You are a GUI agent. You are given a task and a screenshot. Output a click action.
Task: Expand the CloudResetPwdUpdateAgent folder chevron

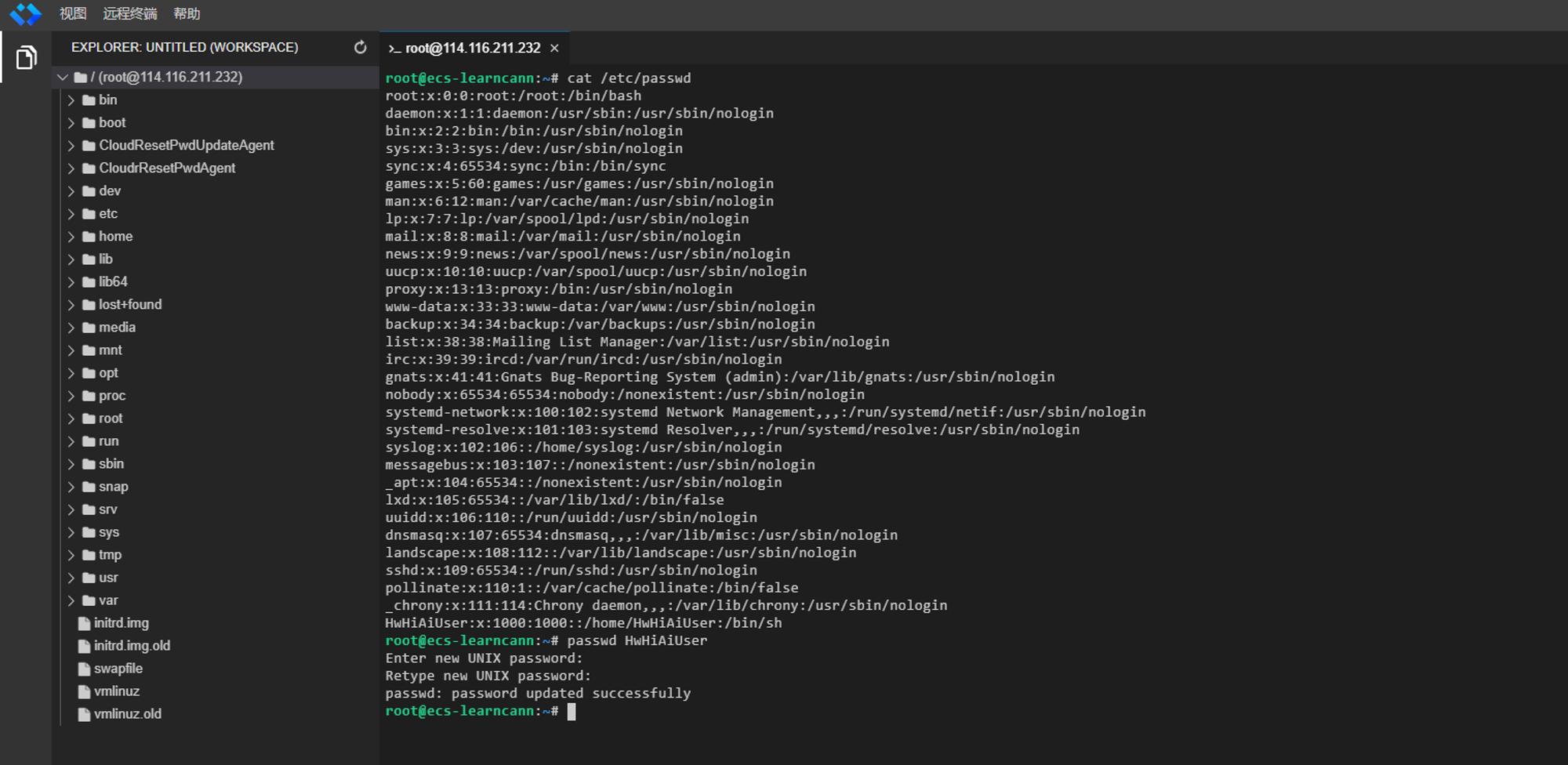pos(71,146)
